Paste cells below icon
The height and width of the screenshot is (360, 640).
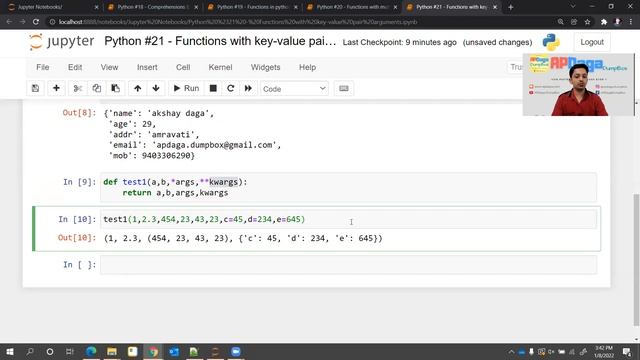point(116,88)
